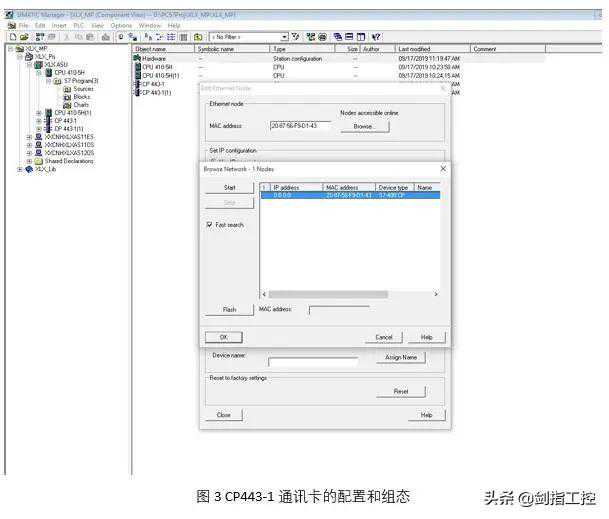This screenshot has height=519, width=609.
Task: Click the New project toolbar icon
Action: point(10,37)
